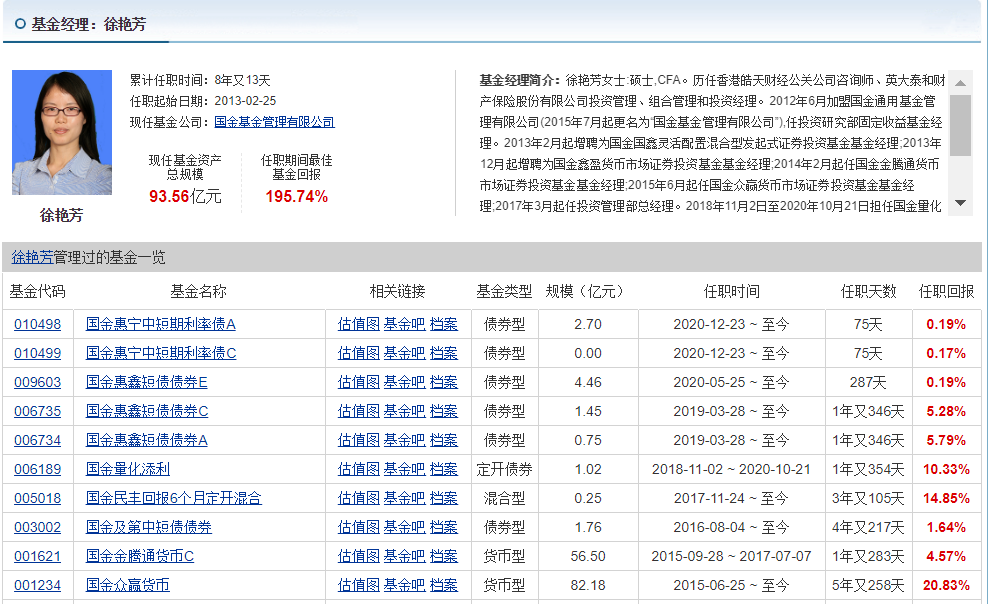Open 估值图 for fund 003002
The width and height of the screenshot is (988, 604).
359,527
